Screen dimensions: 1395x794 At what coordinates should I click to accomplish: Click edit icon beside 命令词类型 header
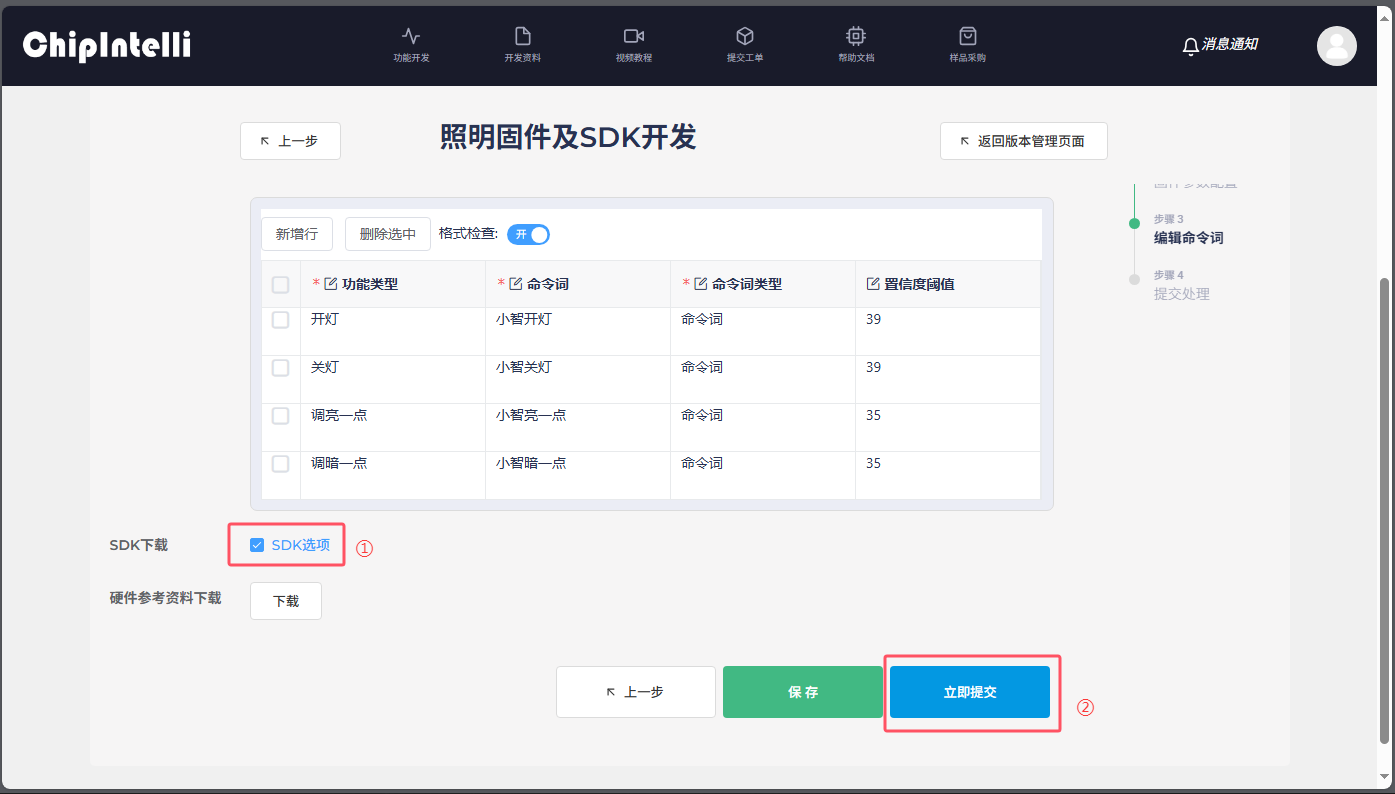[x=701, y=284]
